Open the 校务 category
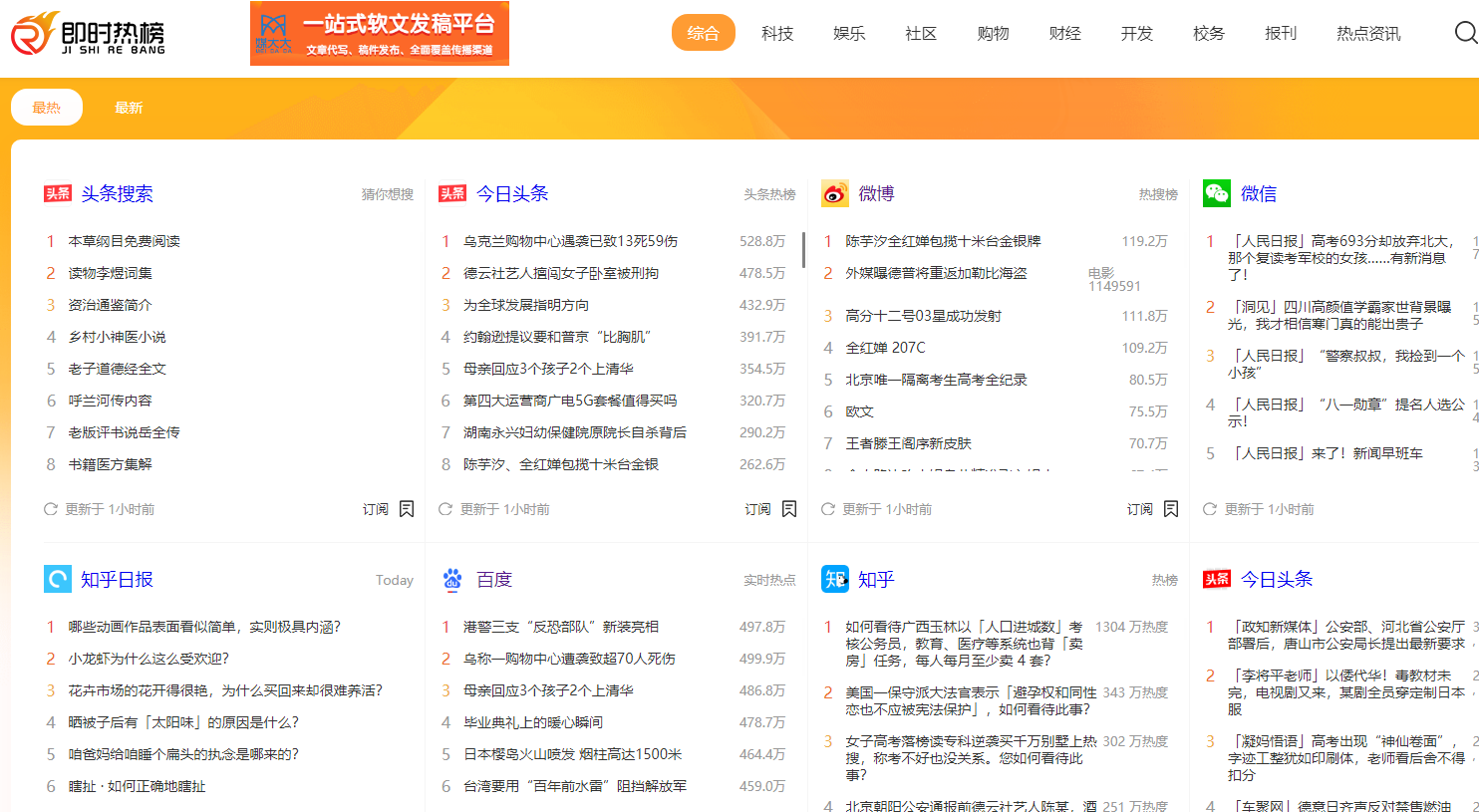 pyautogui.click(x=1209, y=34)
